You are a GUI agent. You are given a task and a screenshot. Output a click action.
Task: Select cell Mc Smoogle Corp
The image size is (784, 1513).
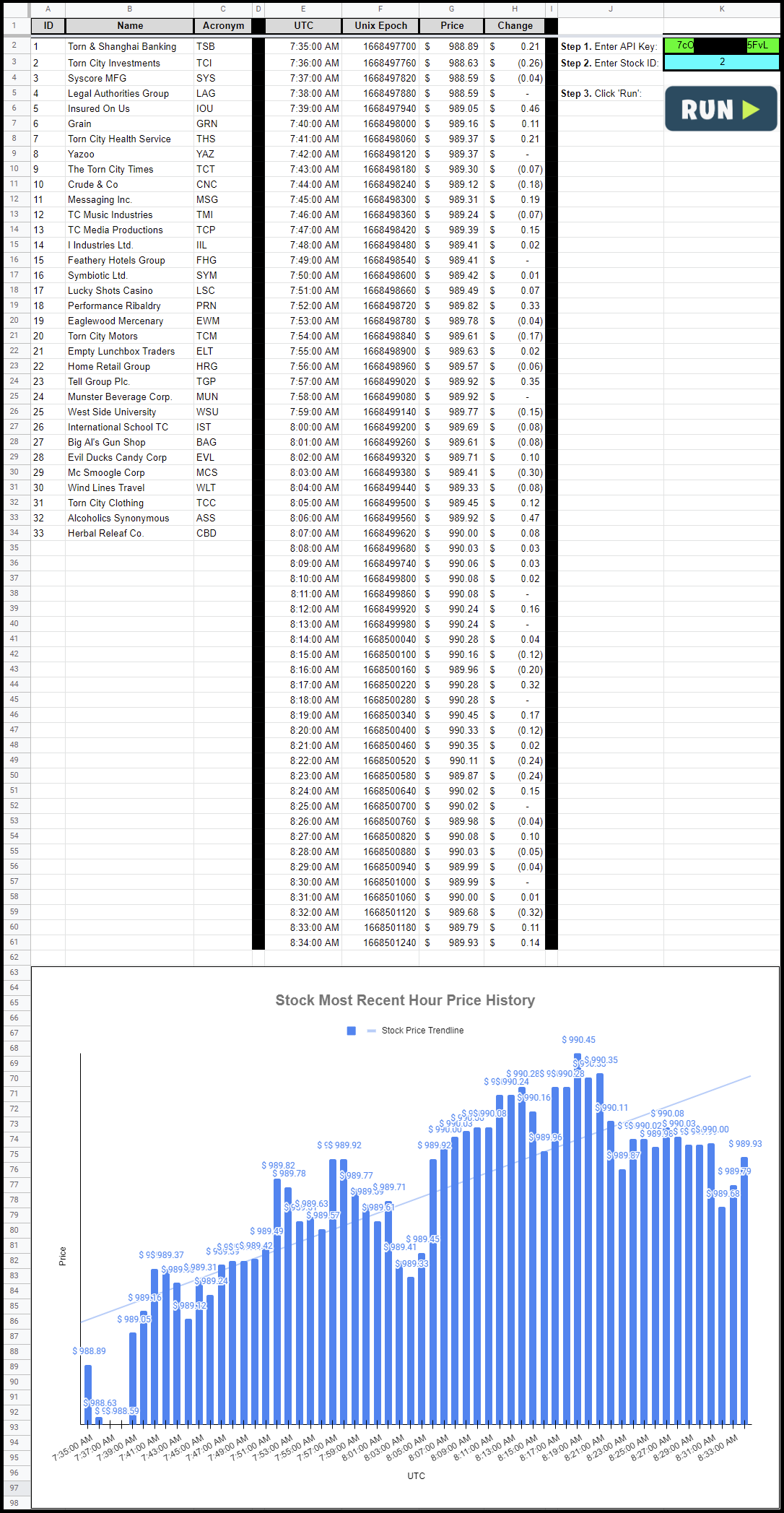(130, 472)
